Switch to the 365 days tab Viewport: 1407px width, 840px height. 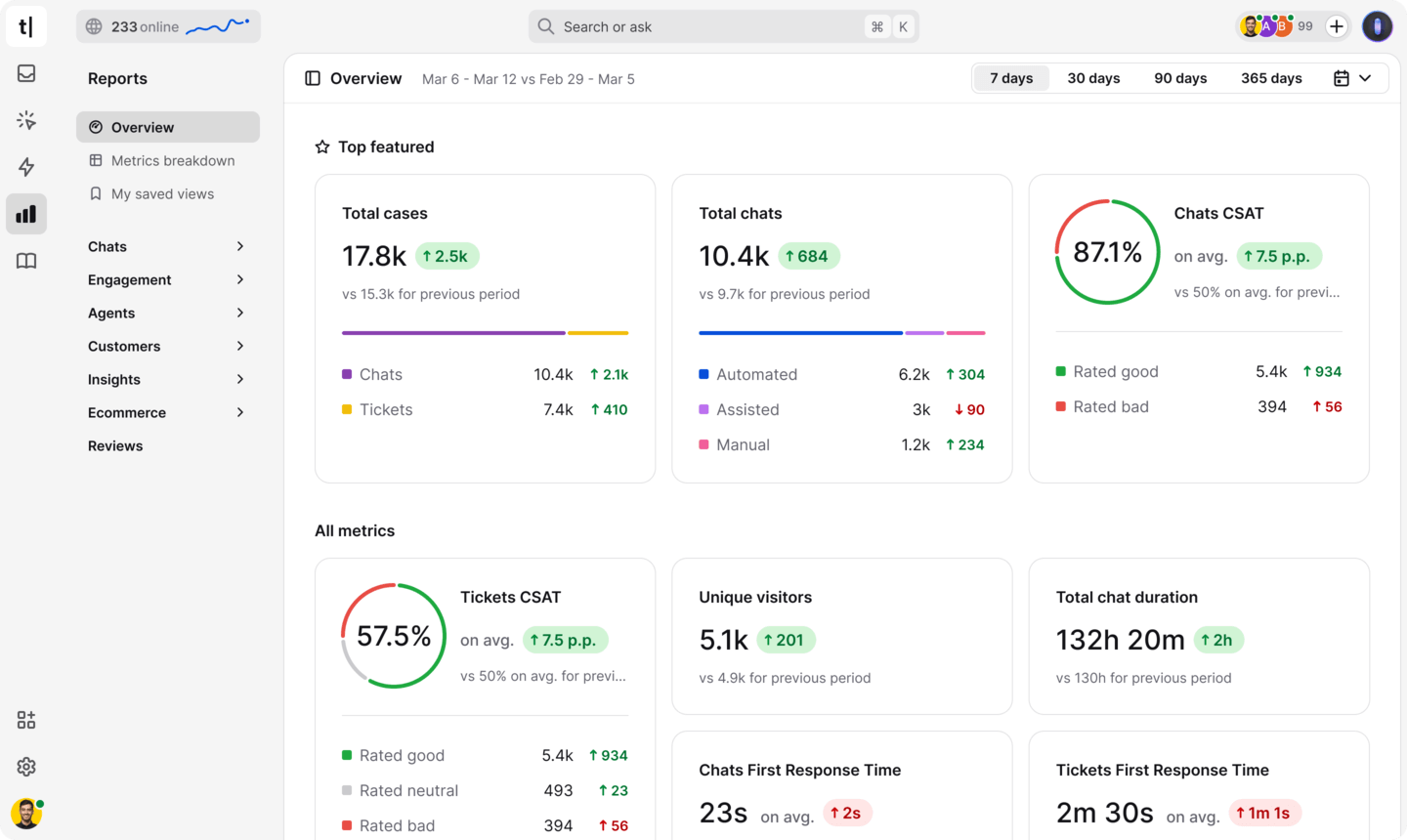[1271, 77]
